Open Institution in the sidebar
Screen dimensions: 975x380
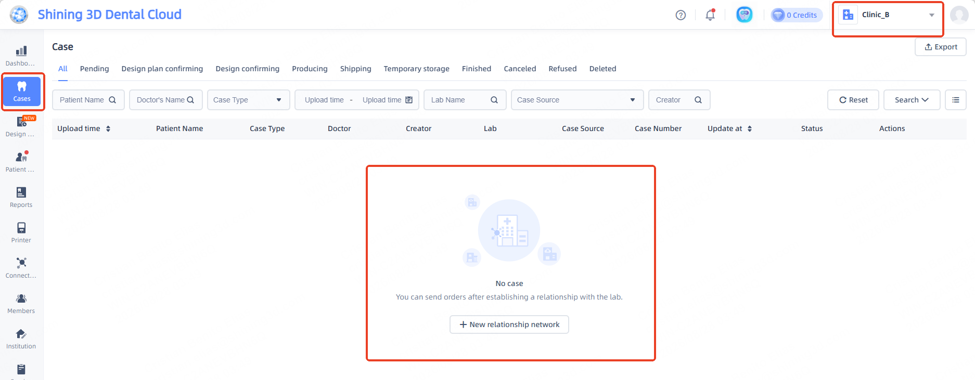(21, 339)
